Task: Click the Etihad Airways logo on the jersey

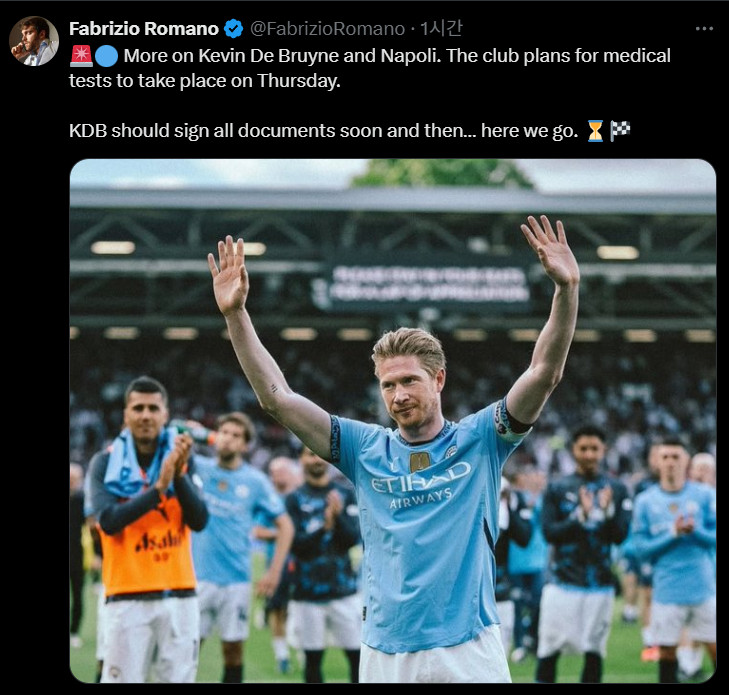Action: click(x=419, y=486)
